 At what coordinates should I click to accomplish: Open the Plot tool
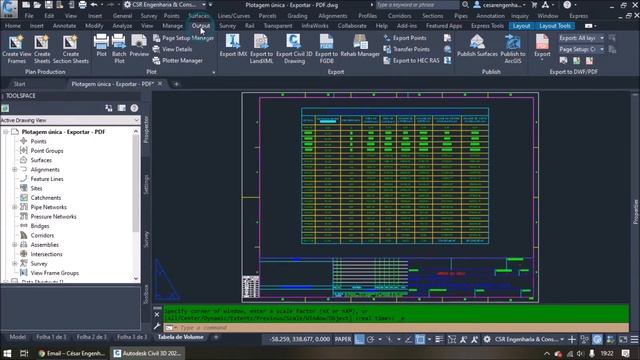[101, 46]
